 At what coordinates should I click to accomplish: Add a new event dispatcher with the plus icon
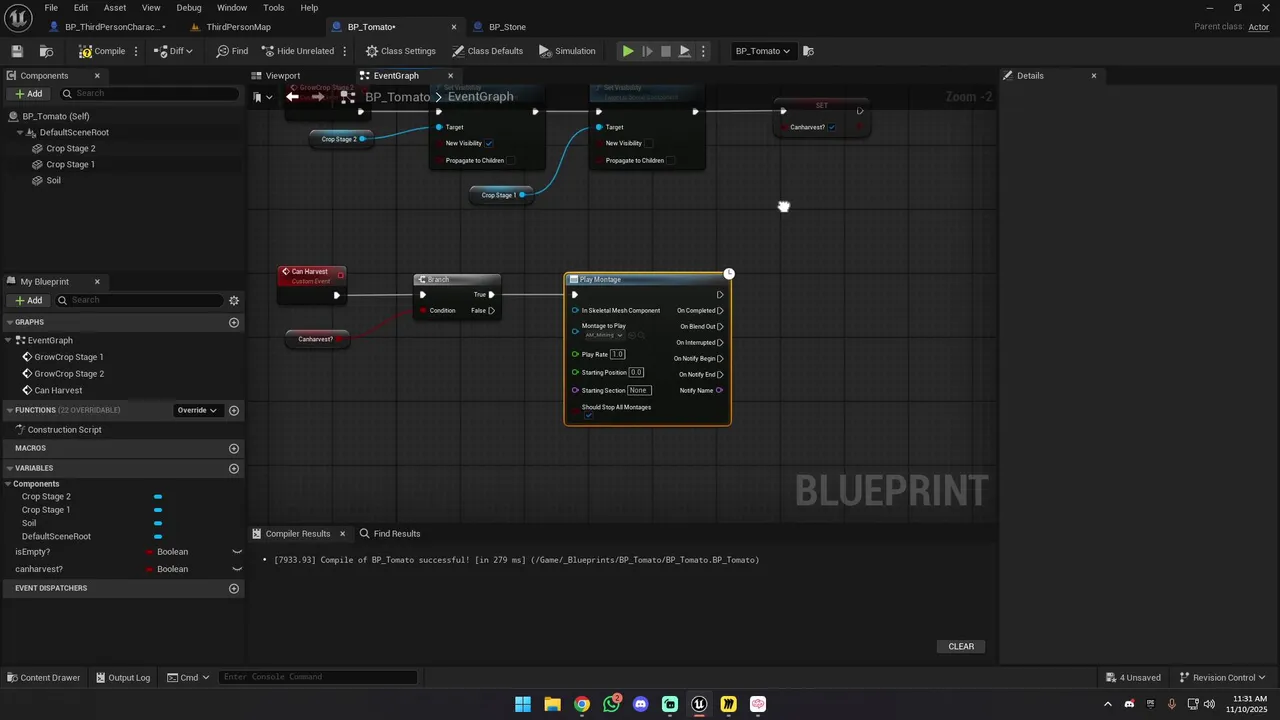tap(234, 588)
